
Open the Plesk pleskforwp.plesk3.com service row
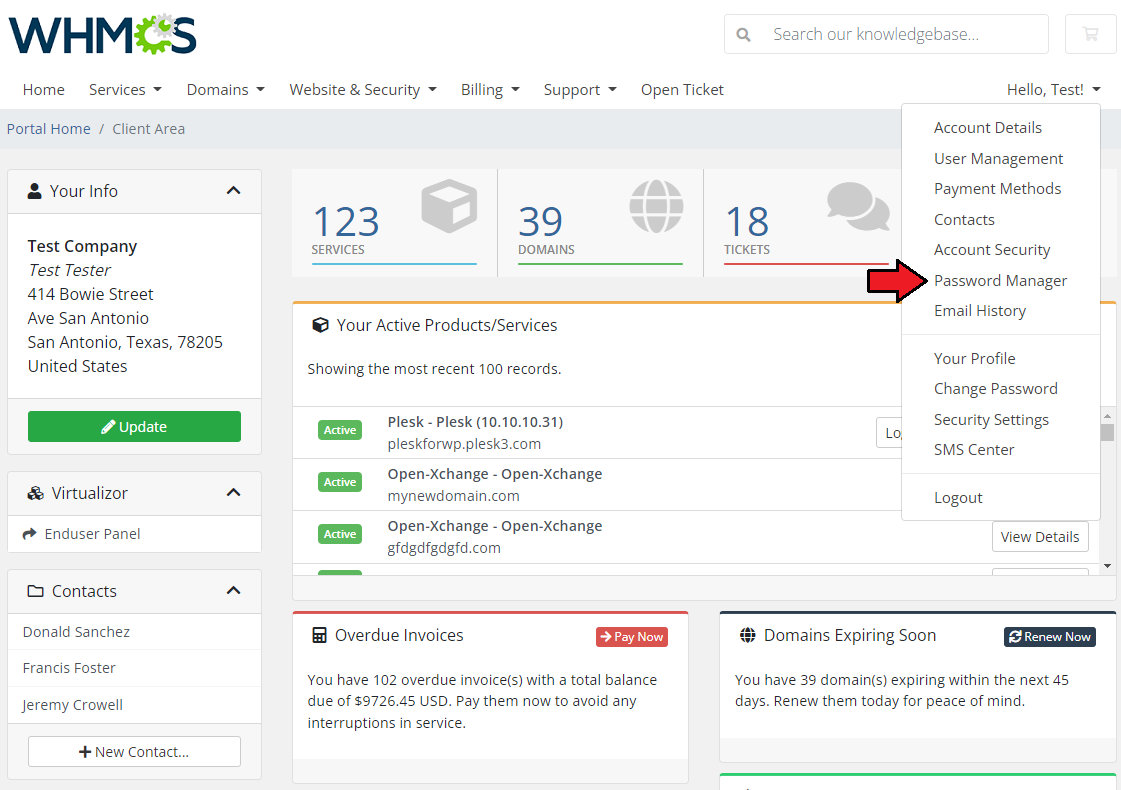pyautogui.click(x=596, y=433)
